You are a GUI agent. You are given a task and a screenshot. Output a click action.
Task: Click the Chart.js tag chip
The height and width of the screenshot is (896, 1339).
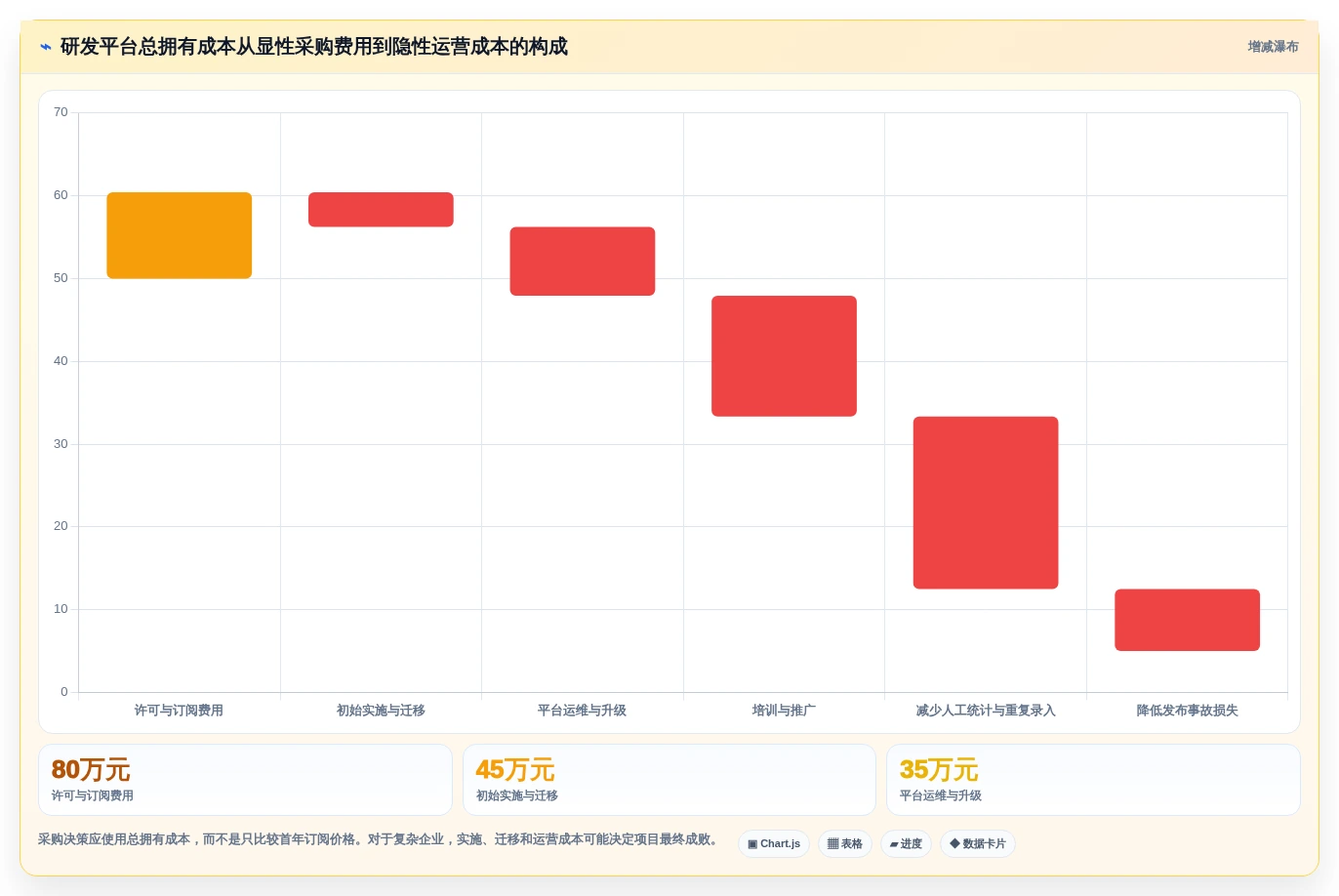[774, 843]
